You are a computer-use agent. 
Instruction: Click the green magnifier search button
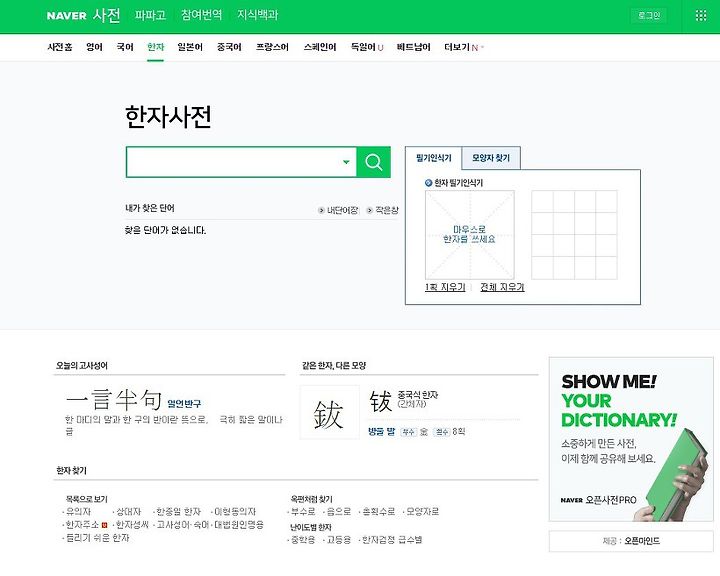click(373, 162)
